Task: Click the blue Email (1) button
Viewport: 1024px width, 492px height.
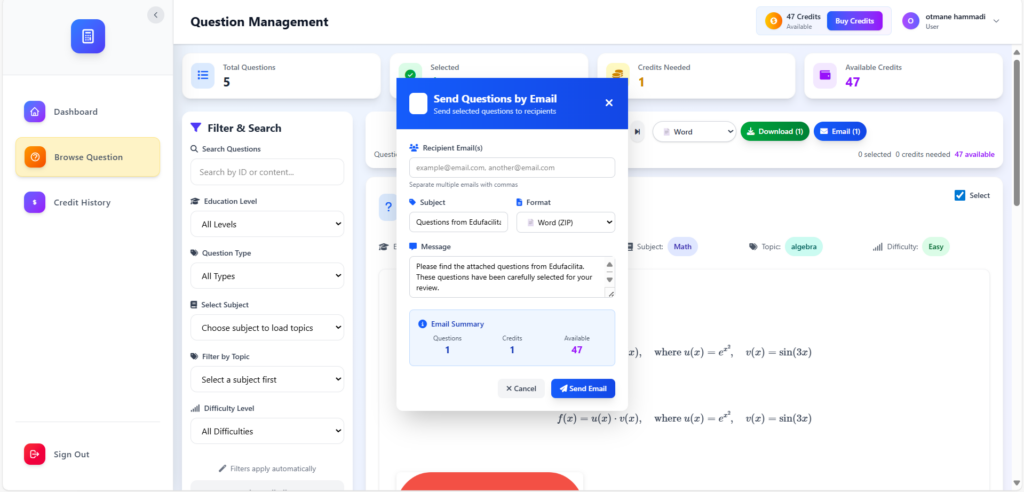Action: (840, 131)
